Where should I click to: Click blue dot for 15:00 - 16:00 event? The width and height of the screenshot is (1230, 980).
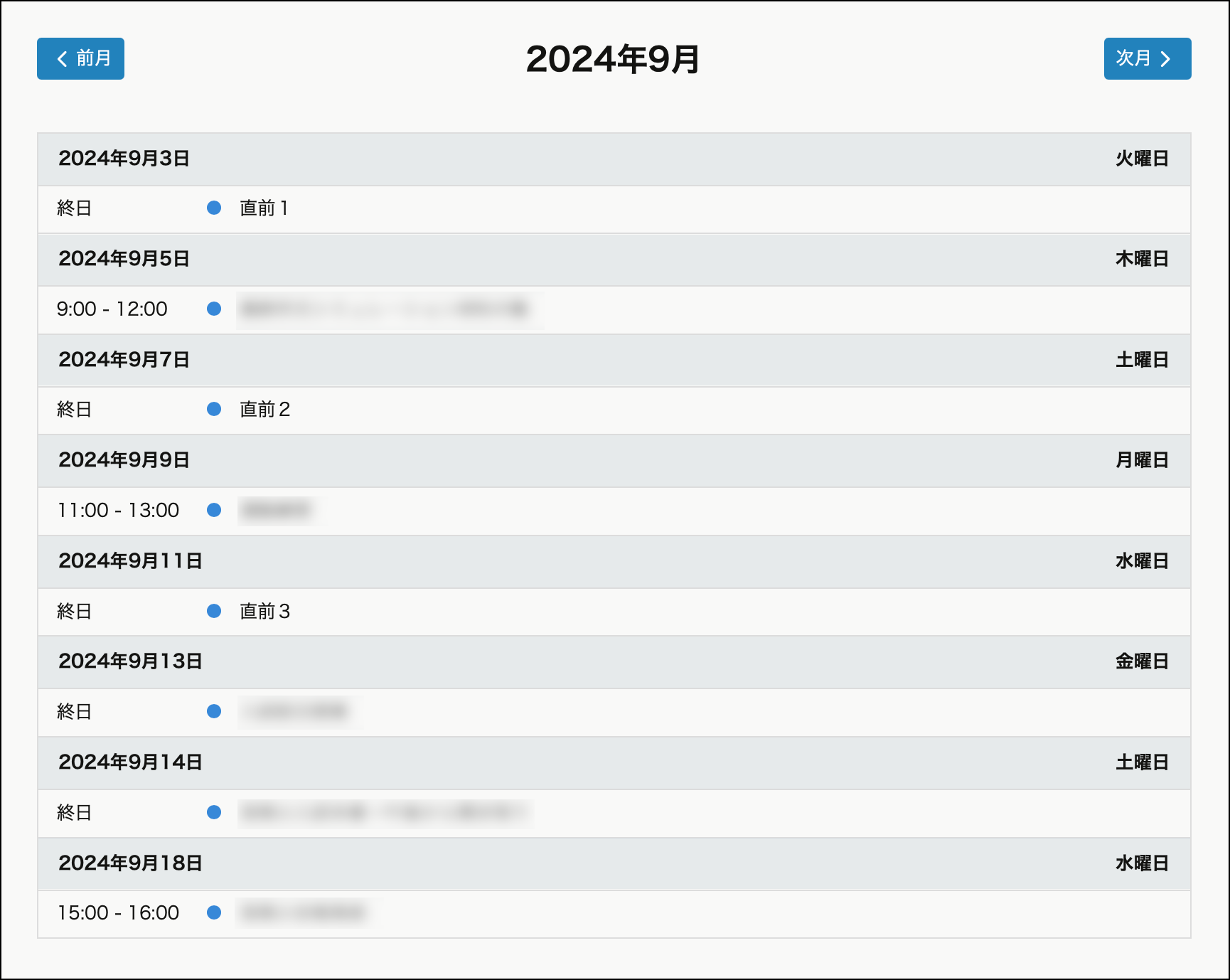tap(214, 912)
